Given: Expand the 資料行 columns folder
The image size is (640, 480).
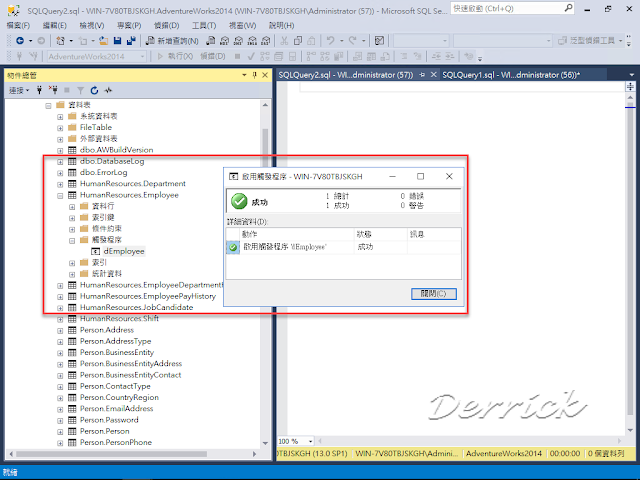Looking at the screenshot, I should (x=72, y=207).
